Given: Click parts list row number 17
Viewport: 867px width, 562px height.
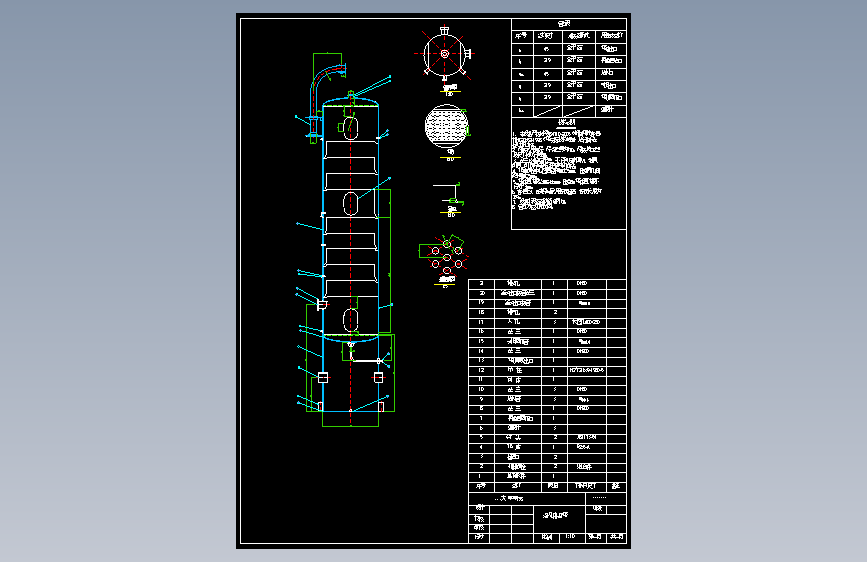Looking at the screenshot, I should 547,322.
